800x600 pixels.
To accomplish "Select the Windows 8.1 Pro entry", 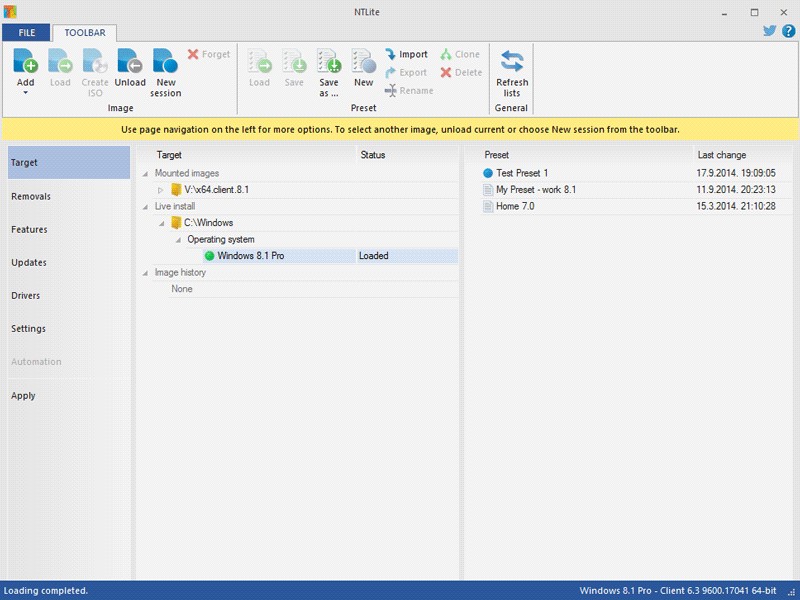I will 250,256.
